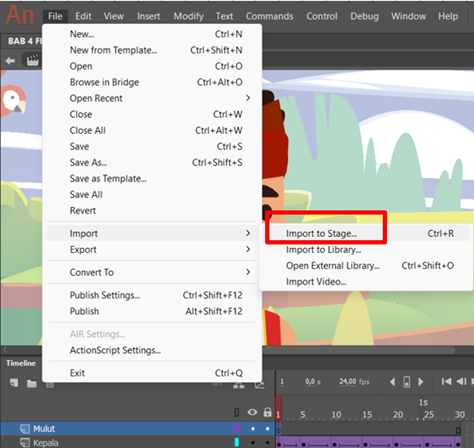Click frame 15 on the timeline ruler
474x448 pixels.
(367, 414)
